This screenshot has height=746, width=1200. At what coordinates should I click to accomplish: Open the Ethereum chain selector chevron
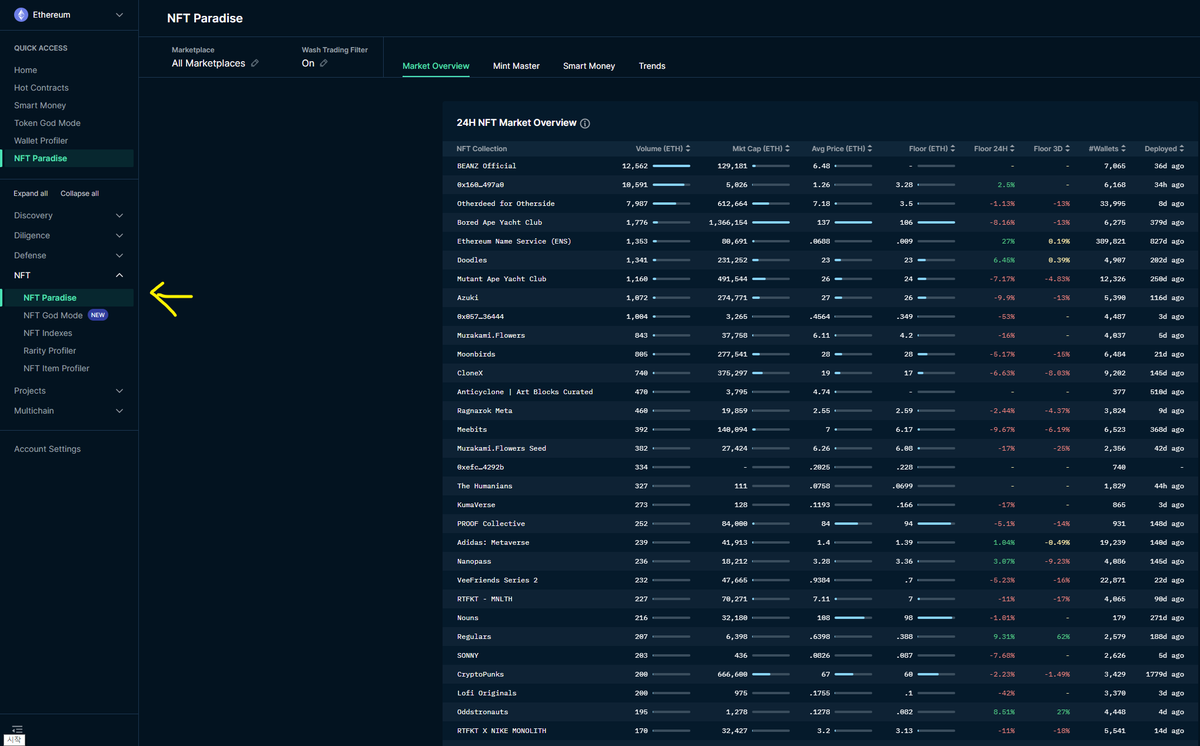120,15
